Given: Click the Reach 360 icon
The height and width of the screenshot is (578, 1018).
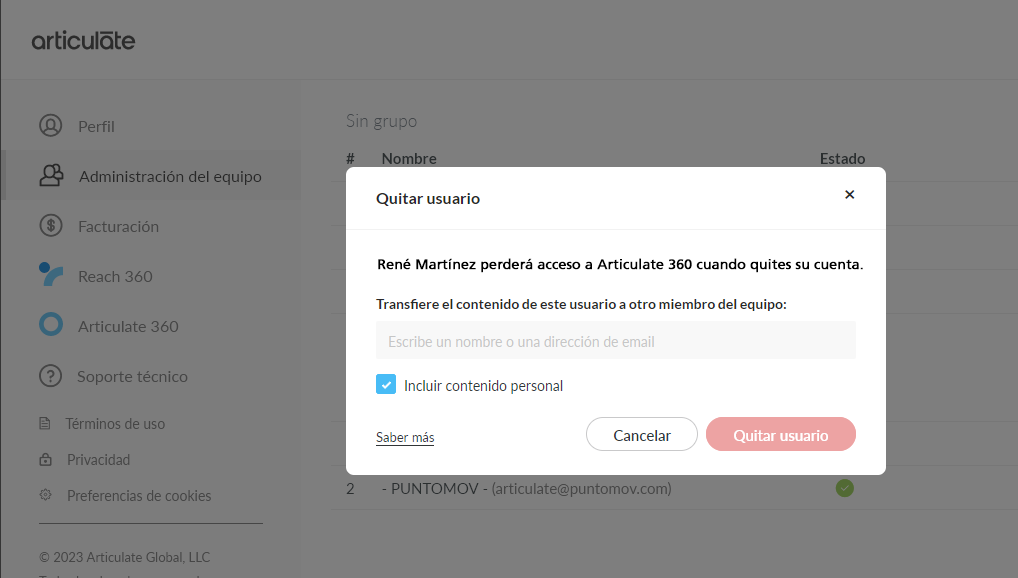Looking at the screenshot, I should click(51, 274).
